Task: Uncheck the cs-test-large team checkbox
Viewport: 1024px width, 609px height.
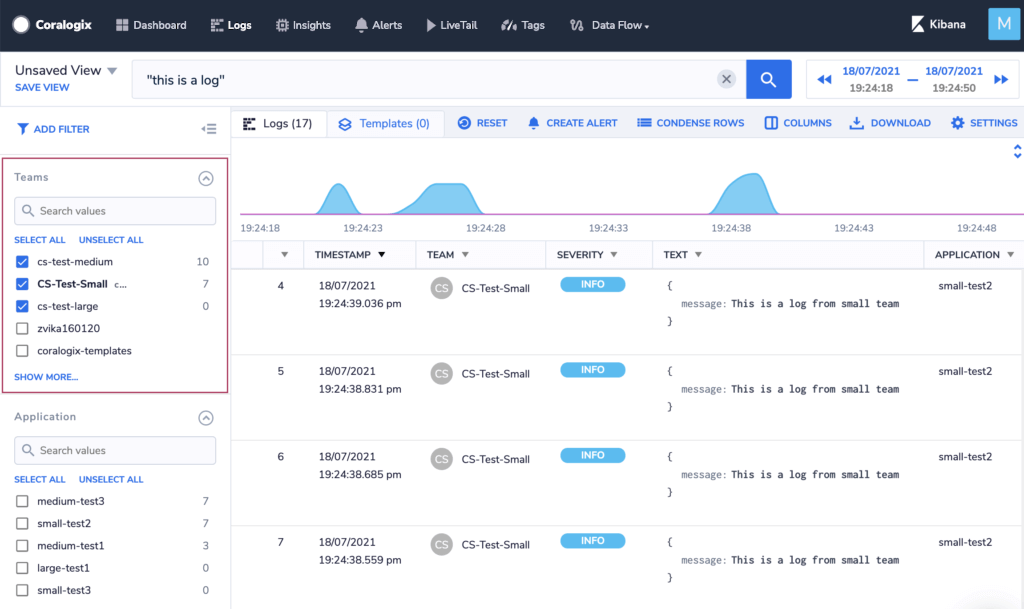Action: 22,306
